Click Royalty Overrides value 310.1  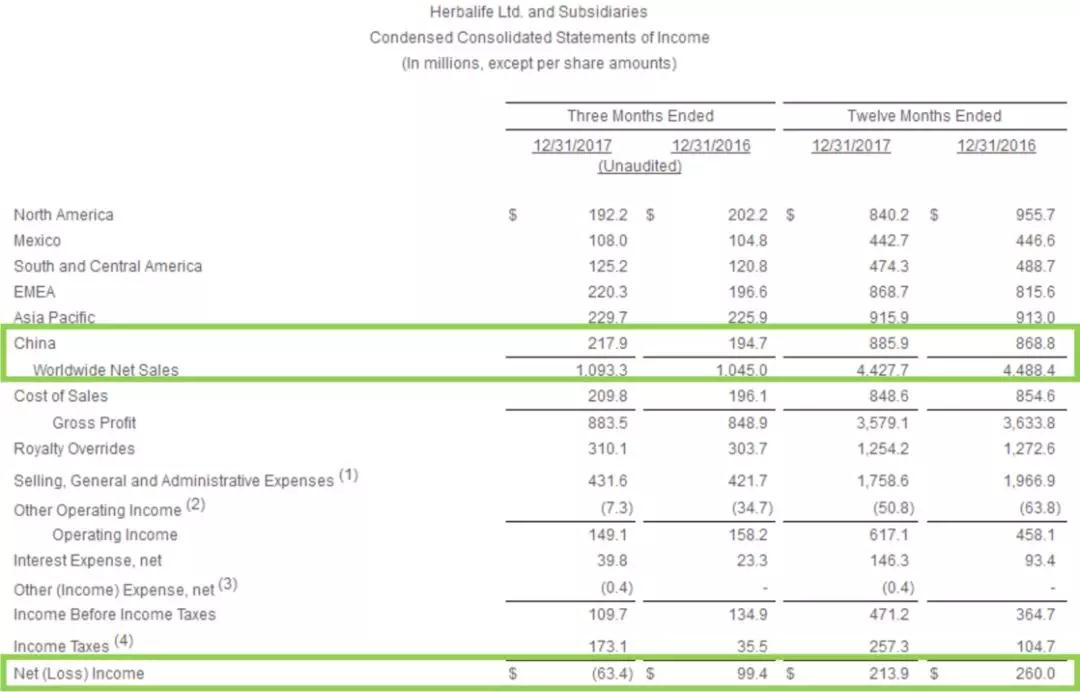[x=608, y=449]
